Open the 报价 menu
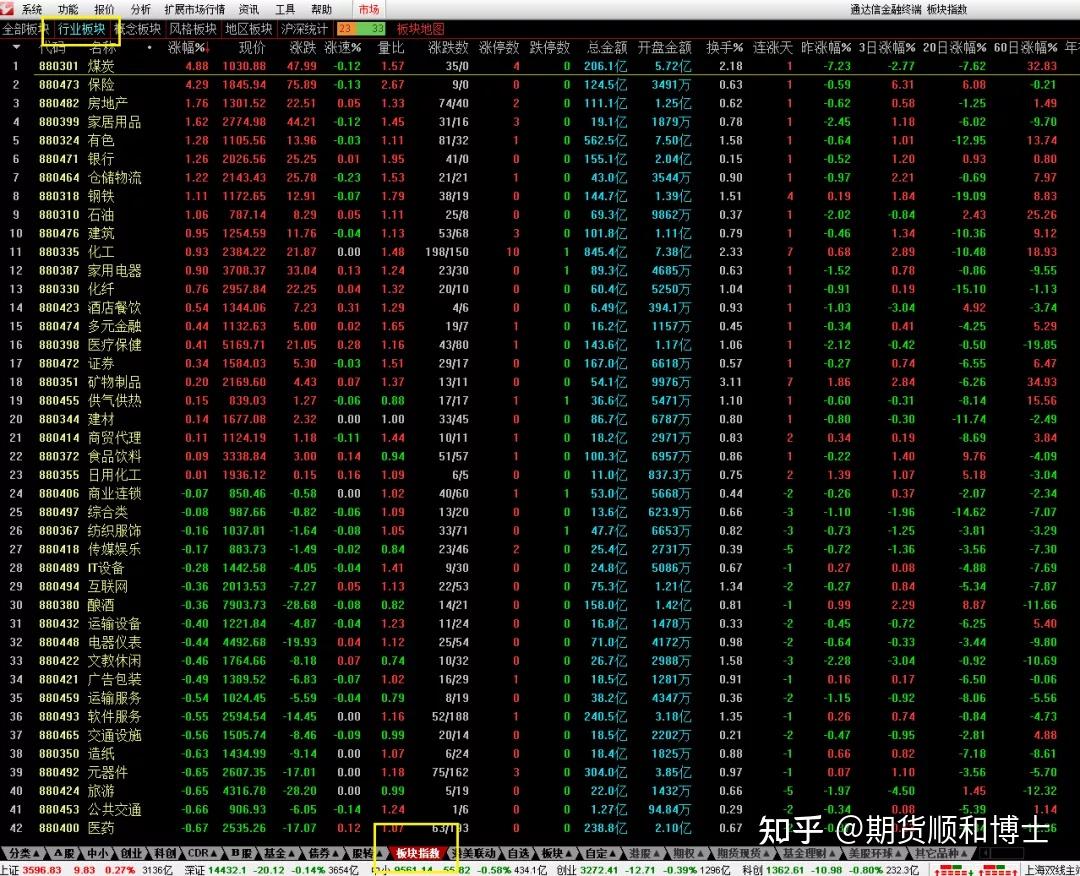Image resolution: width=1080 pixels, height=876 pixels. 104,9
